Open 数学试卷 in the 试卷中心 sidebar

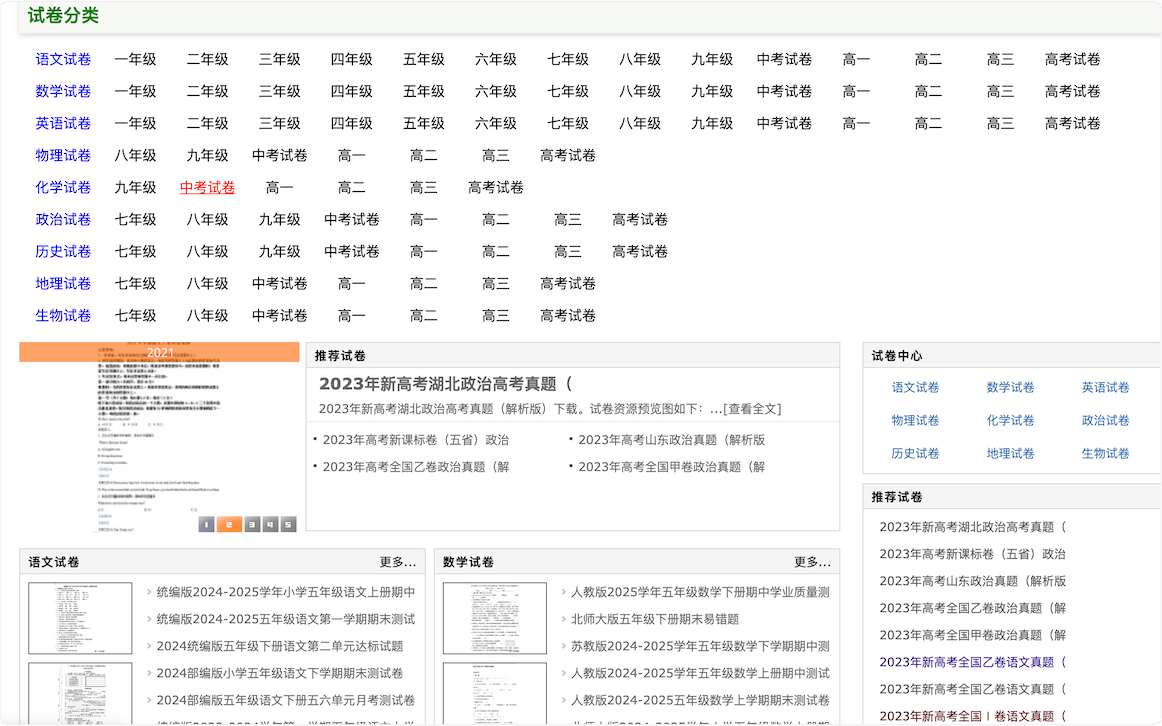coord(1010,387)
